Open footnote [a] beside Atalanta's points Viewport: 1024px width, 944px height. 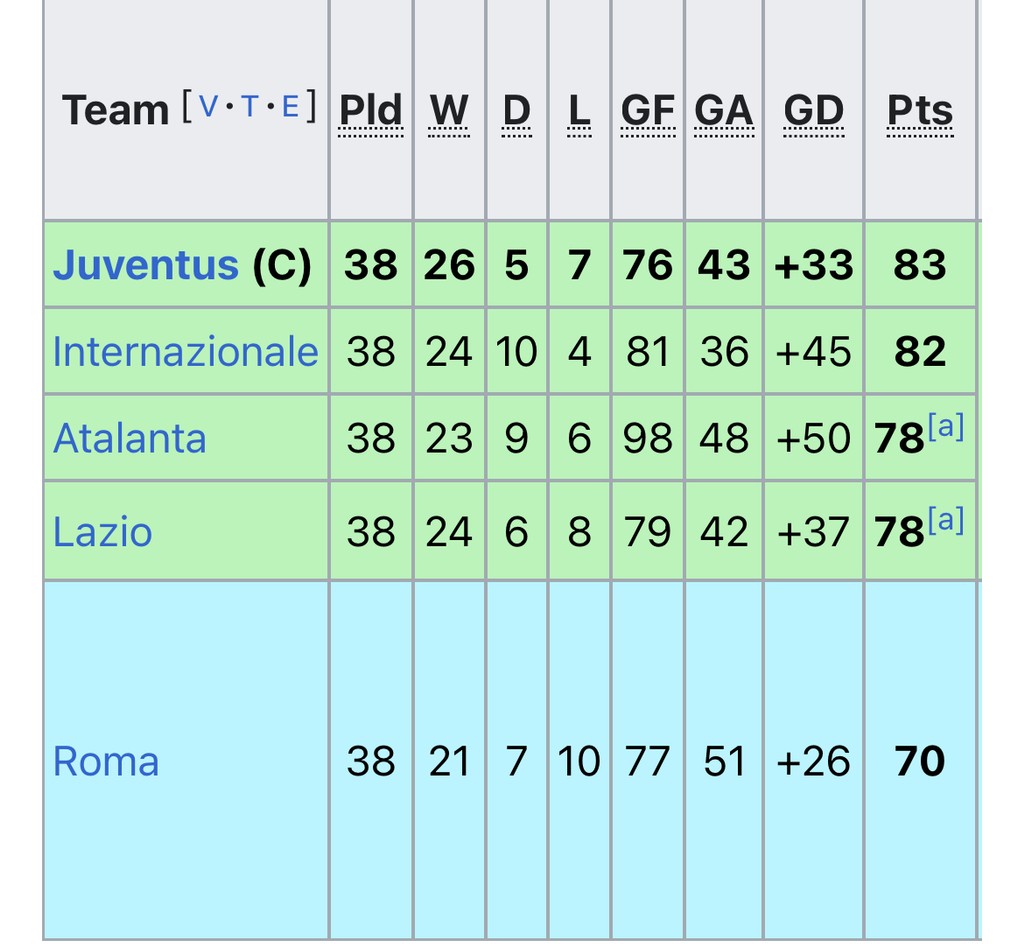(x=946, y=427)
